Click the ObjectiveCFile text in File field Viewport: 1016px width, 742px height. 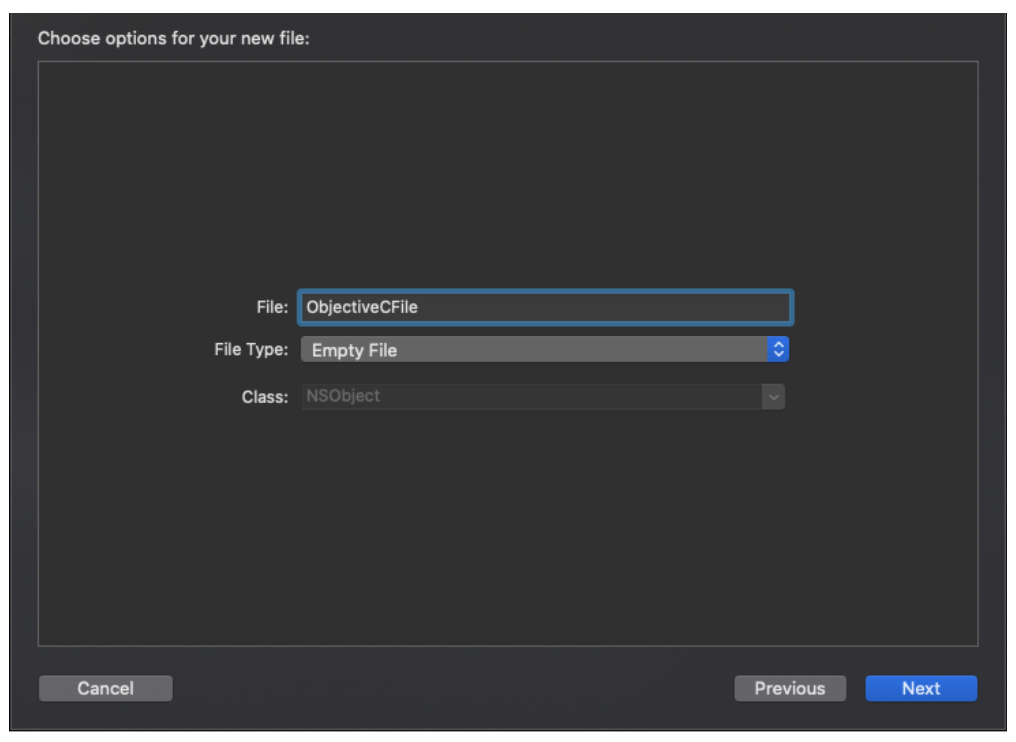(x=362, y=307)
